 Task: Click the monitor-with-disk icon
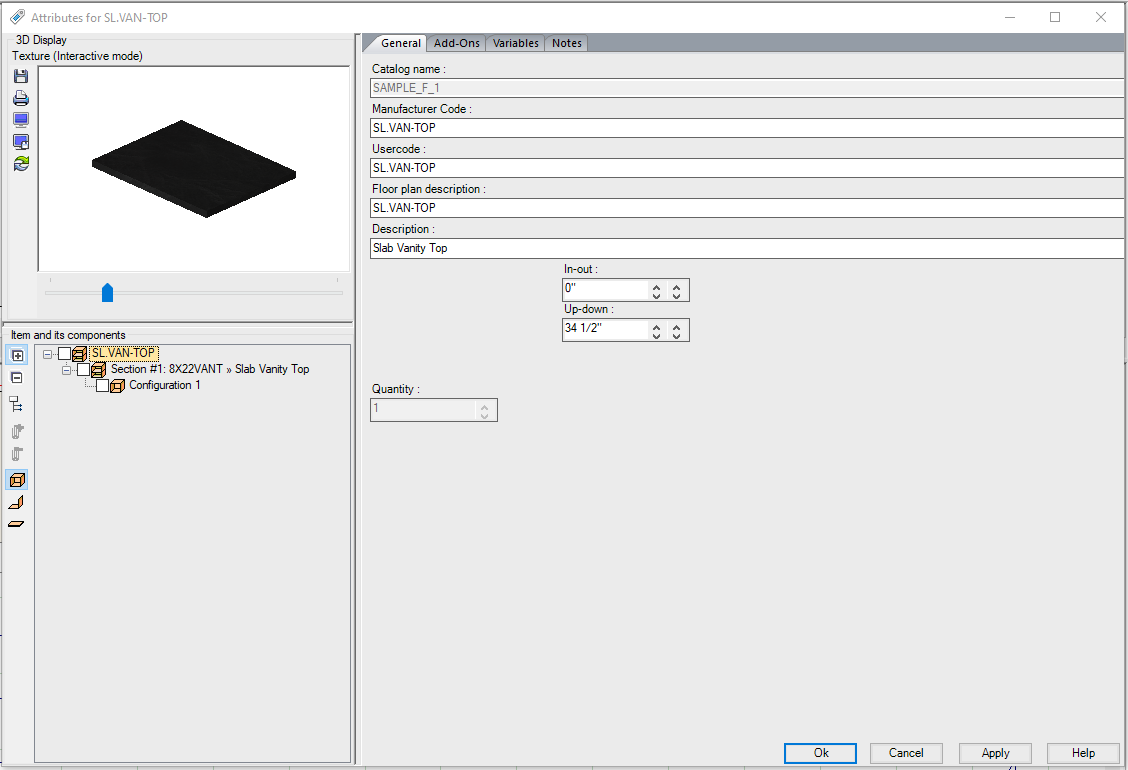click(20, 141)
